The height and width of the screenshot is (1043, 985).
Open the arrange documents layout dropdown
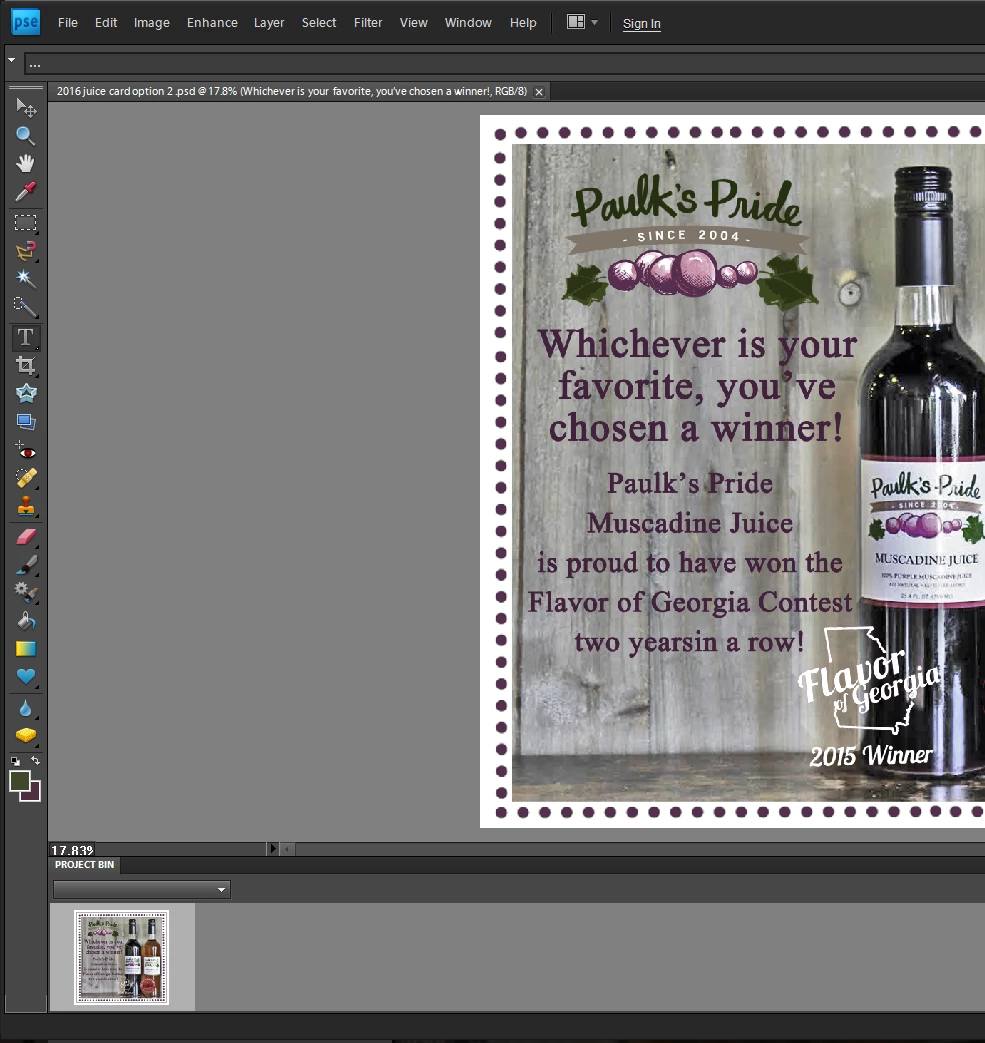(x=582, y=22)
